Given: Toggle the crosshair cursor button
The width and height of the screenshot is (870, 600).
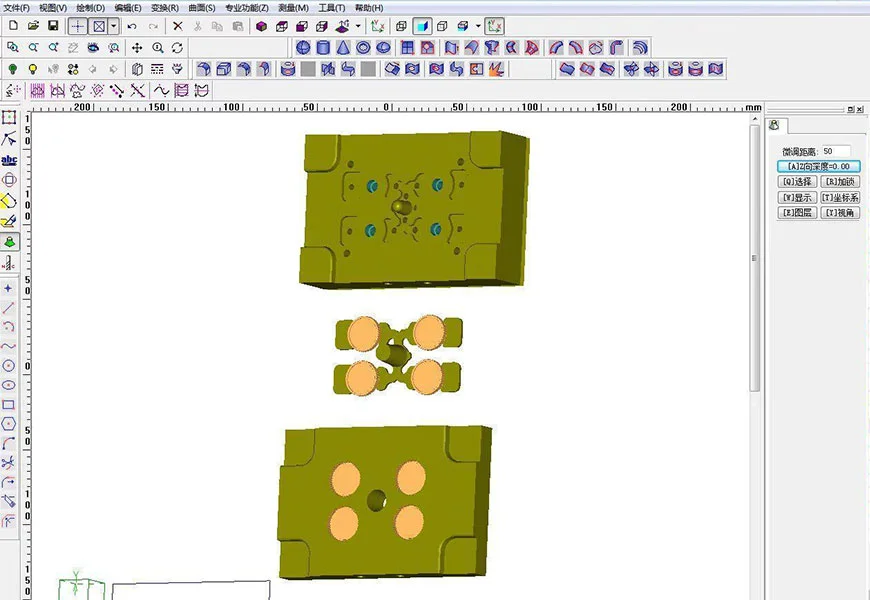Looking at the screenshot, I should [x=78, y=26].
